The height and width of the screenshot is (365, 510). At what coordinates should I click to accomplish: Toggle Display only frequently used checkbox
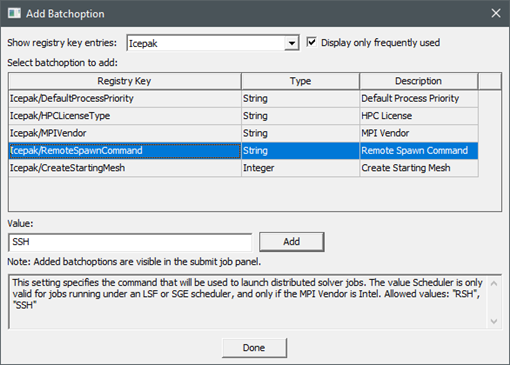coord(311,42)
